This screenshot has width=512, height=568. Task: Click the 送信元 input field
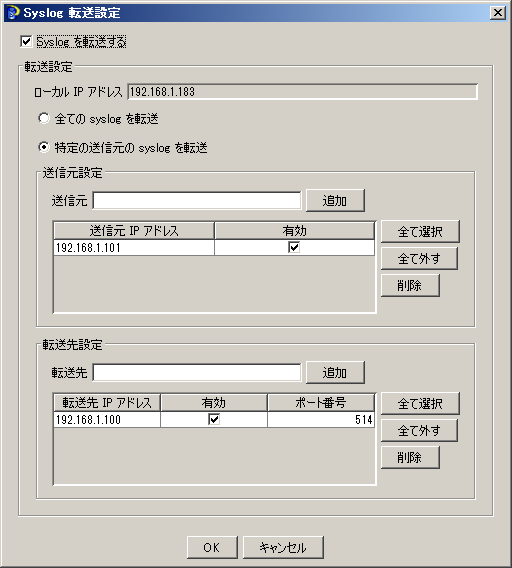tap(197, 200)
